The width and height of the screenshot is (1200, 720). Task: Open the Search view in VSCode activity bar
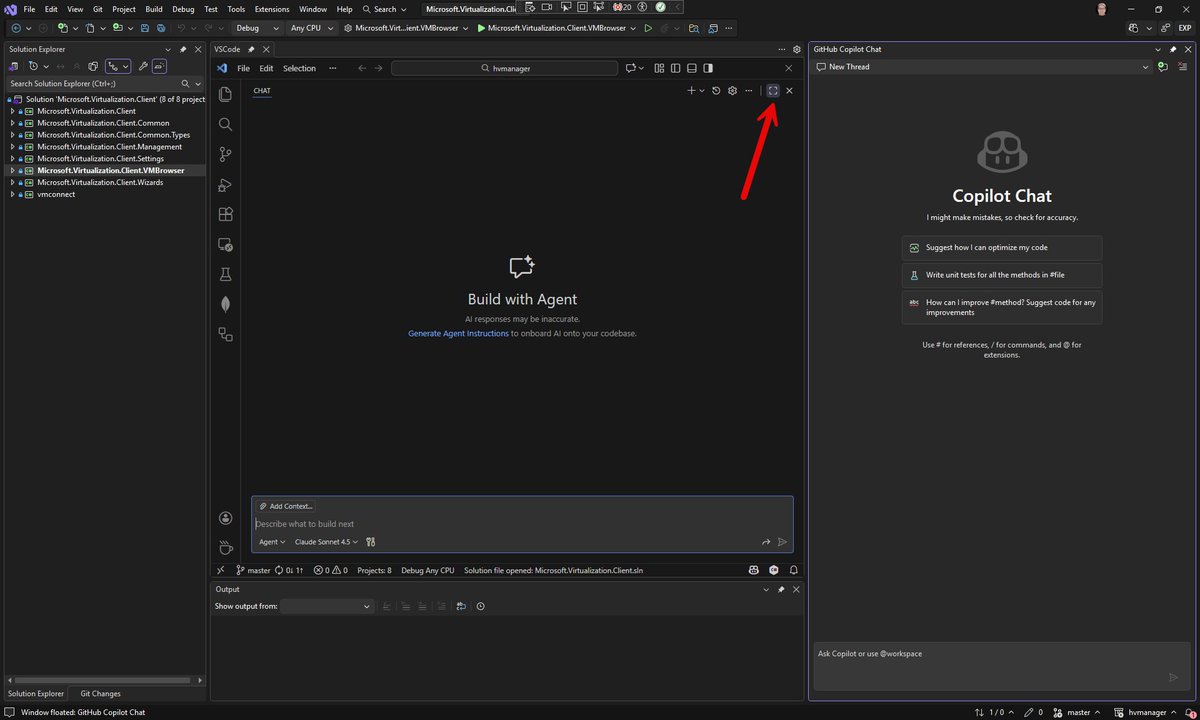226,124
